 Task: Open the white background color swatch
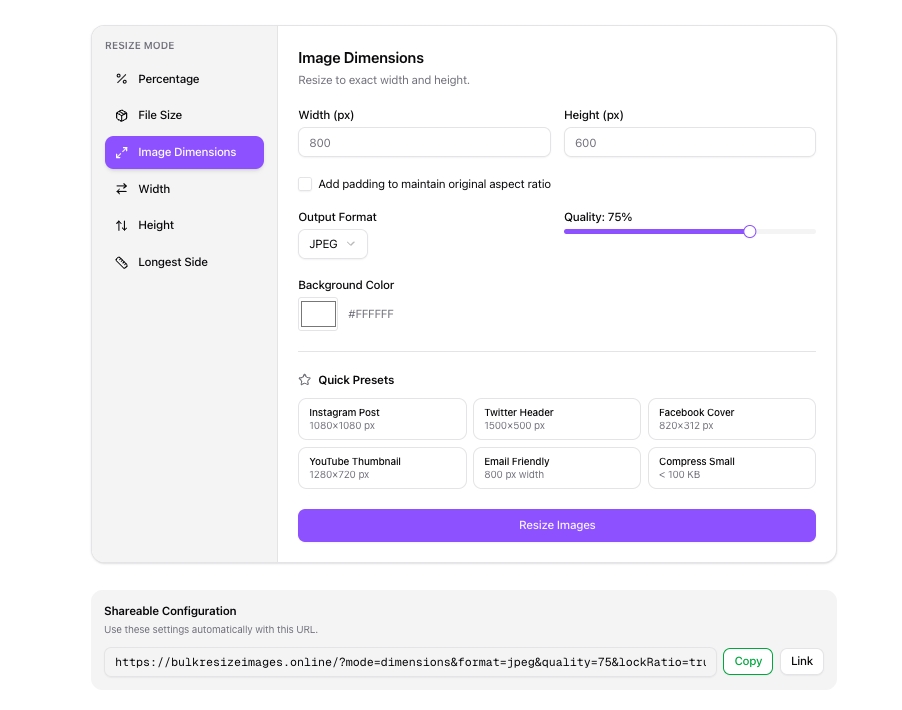[318, 314]
